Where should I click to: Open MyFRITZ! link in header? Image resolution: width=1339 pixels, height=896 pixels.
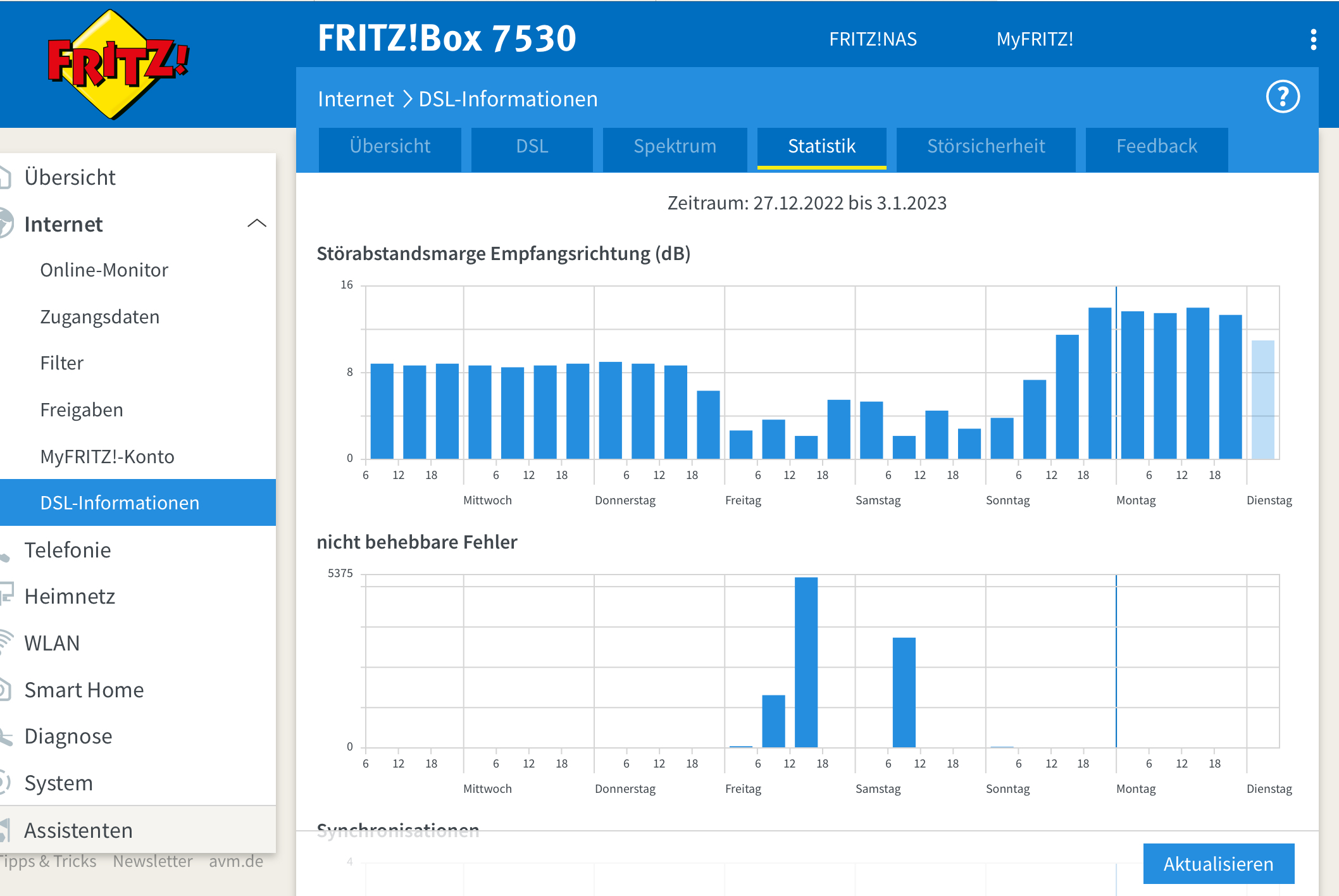(x=1035, y=39)
